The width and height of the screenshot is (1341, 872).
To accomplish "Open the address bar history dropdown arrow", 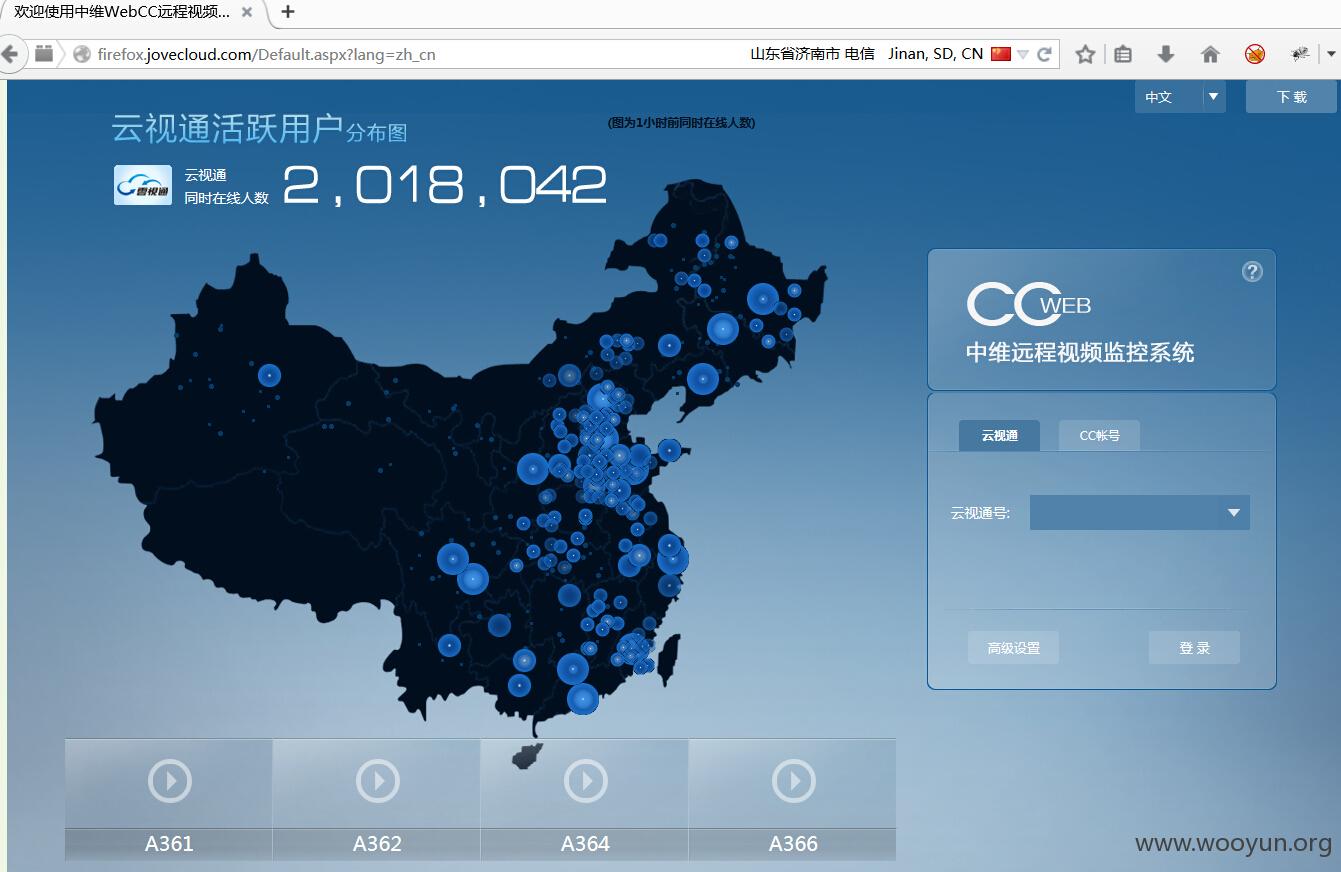I will point(1023,55).
